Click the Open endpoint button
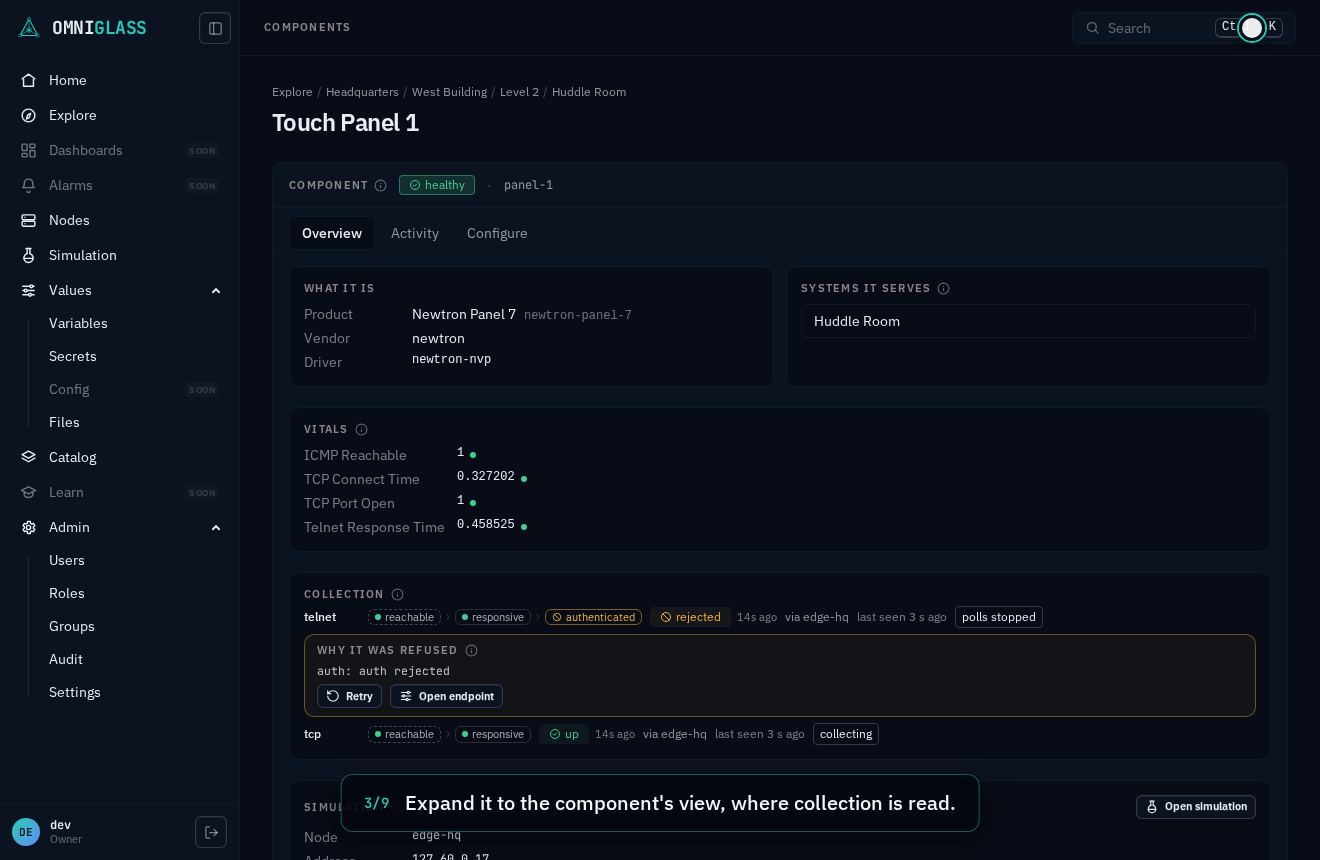Screen dimensions: 1320x860 pyautogui.click(x=446, y=696)
